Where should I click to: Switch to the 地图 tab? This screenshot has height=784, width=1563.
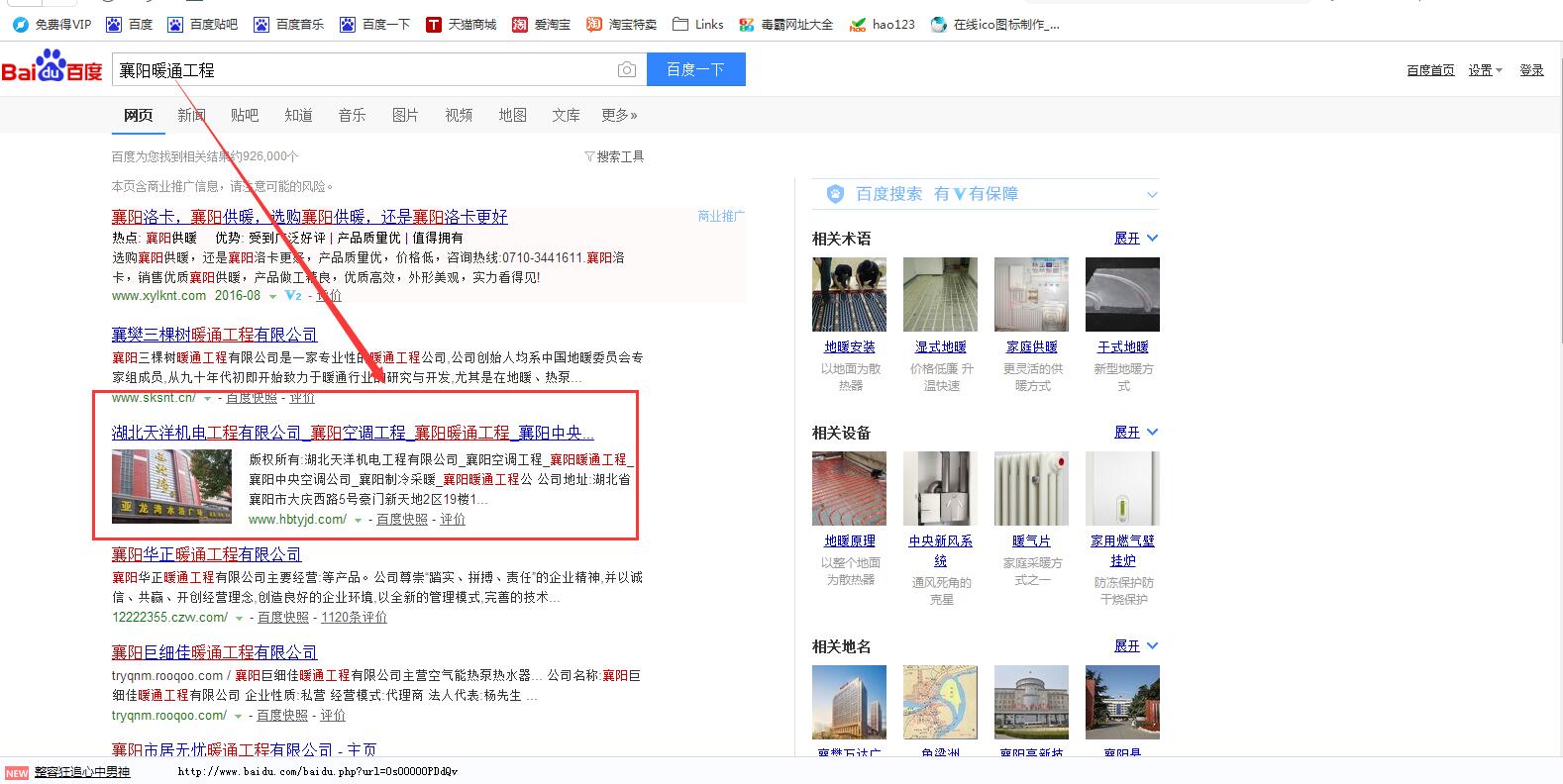(x=512, y=115)
